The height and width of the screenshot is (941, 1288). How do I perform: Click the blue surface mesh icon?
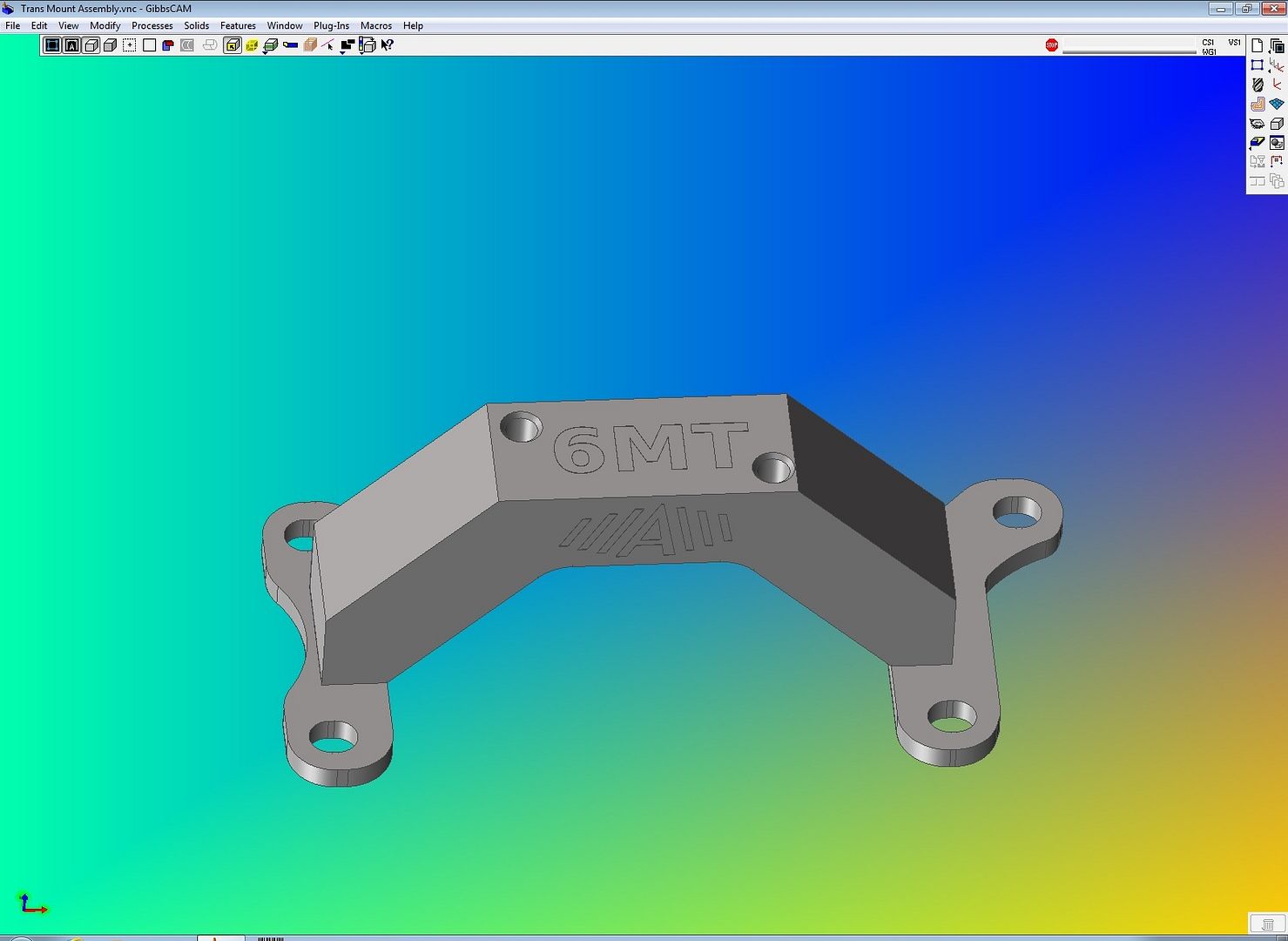1277,104
